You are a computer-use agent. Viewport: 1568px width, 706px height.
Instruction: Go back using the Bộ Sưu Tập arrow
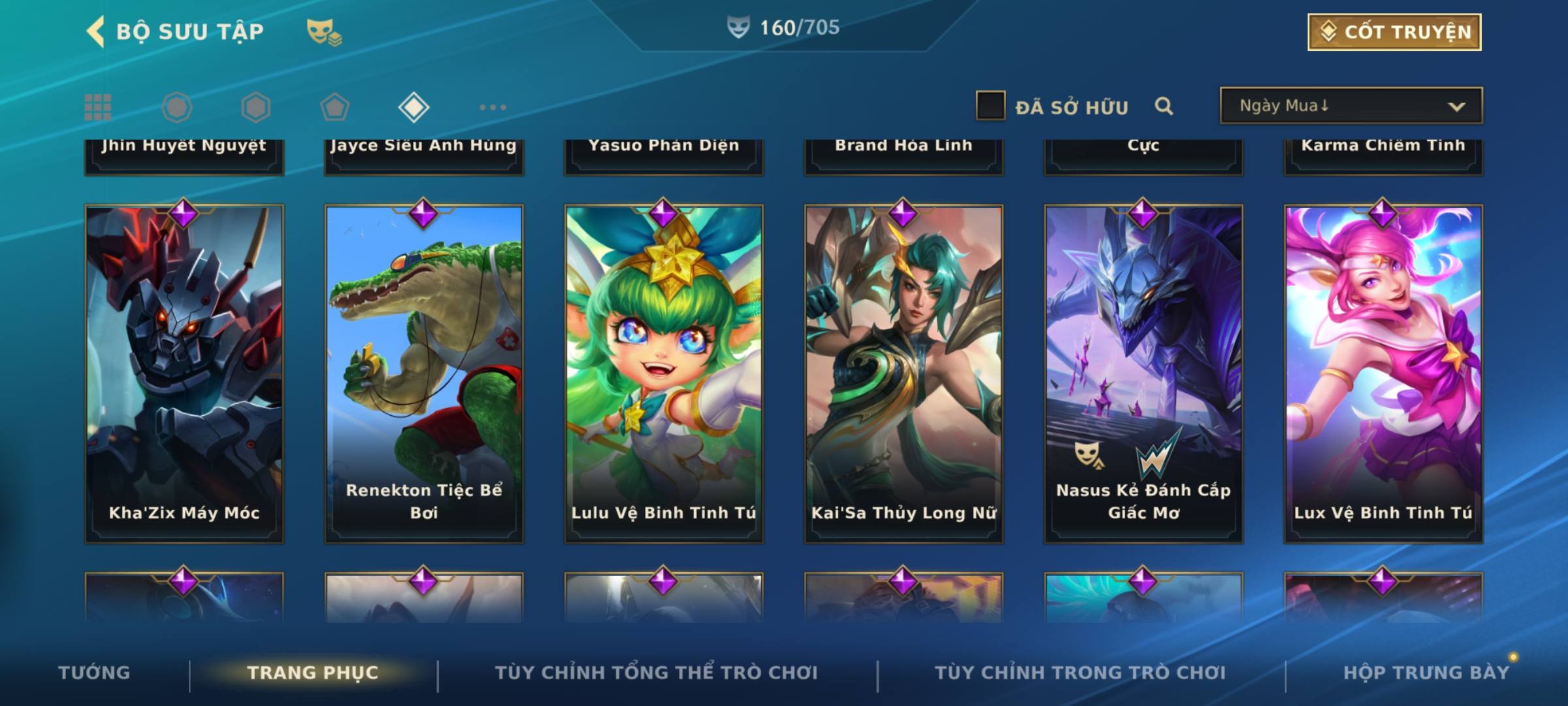tap(95, 31)
